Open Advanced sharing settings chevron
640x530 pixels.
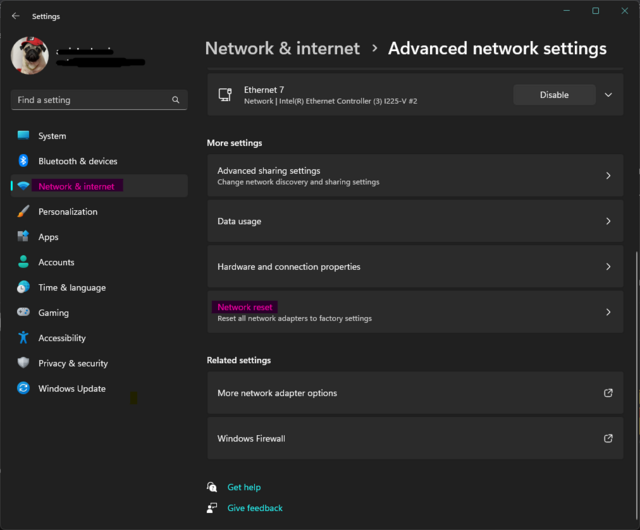click(x=608, y=176)
